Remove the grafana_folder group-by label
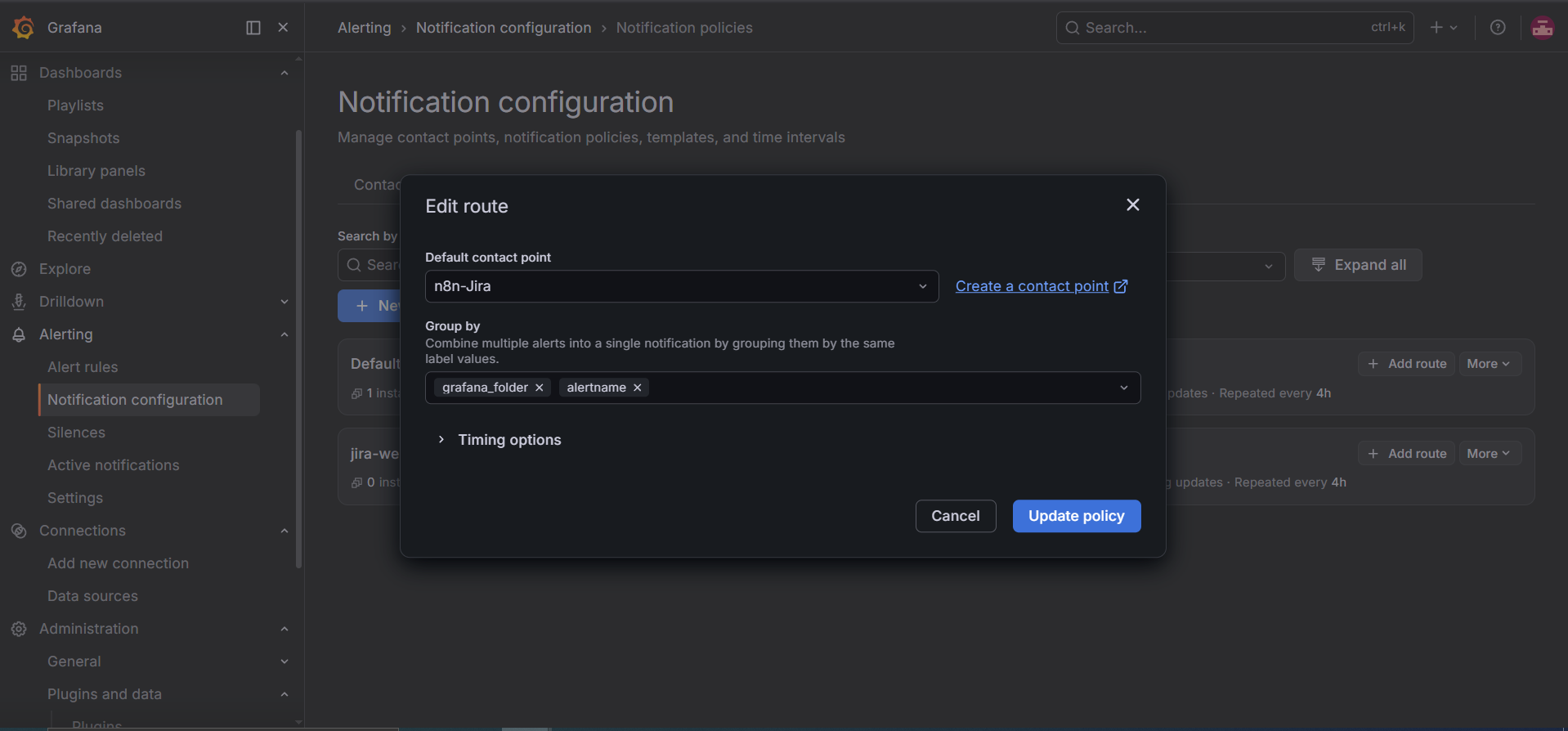This screenshot has width=1568, height=731. [x=540, y=388]
